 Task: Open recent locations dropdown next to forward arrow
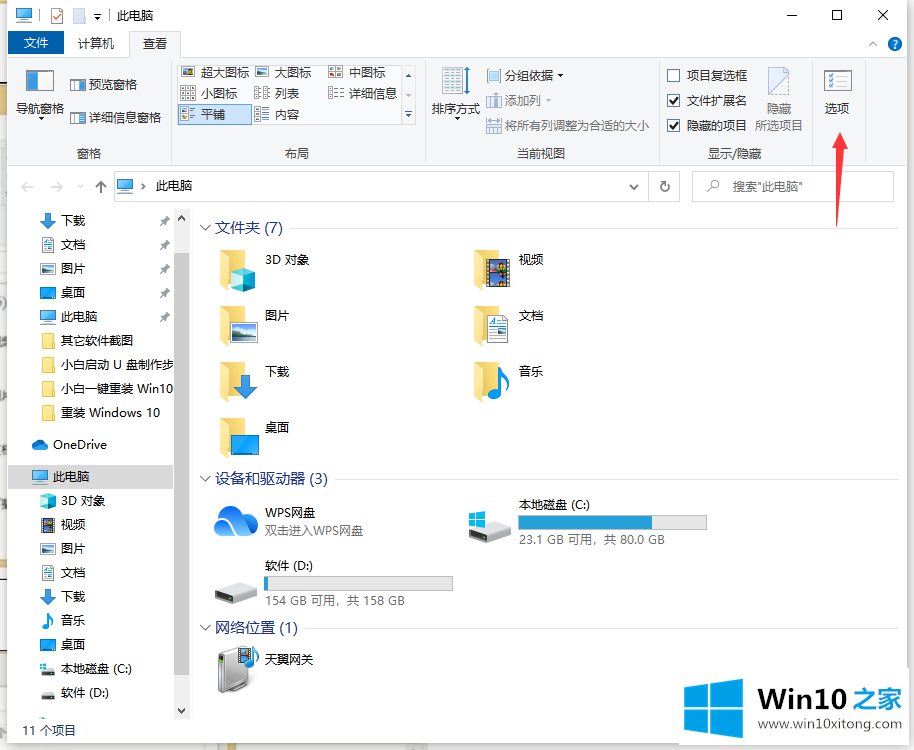(80, 186)
